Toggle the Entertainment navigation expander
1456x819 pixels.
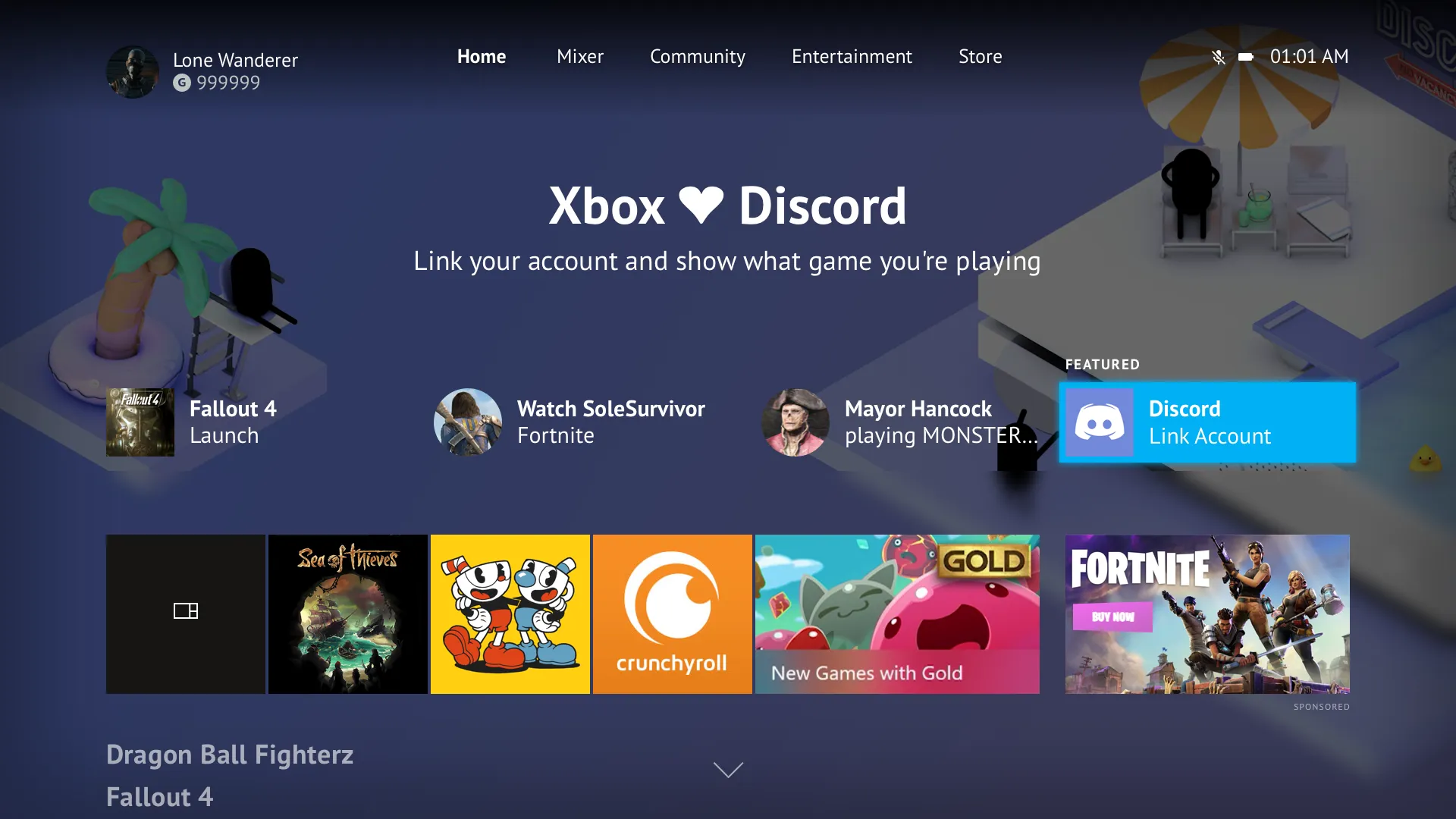pos(851,56)
